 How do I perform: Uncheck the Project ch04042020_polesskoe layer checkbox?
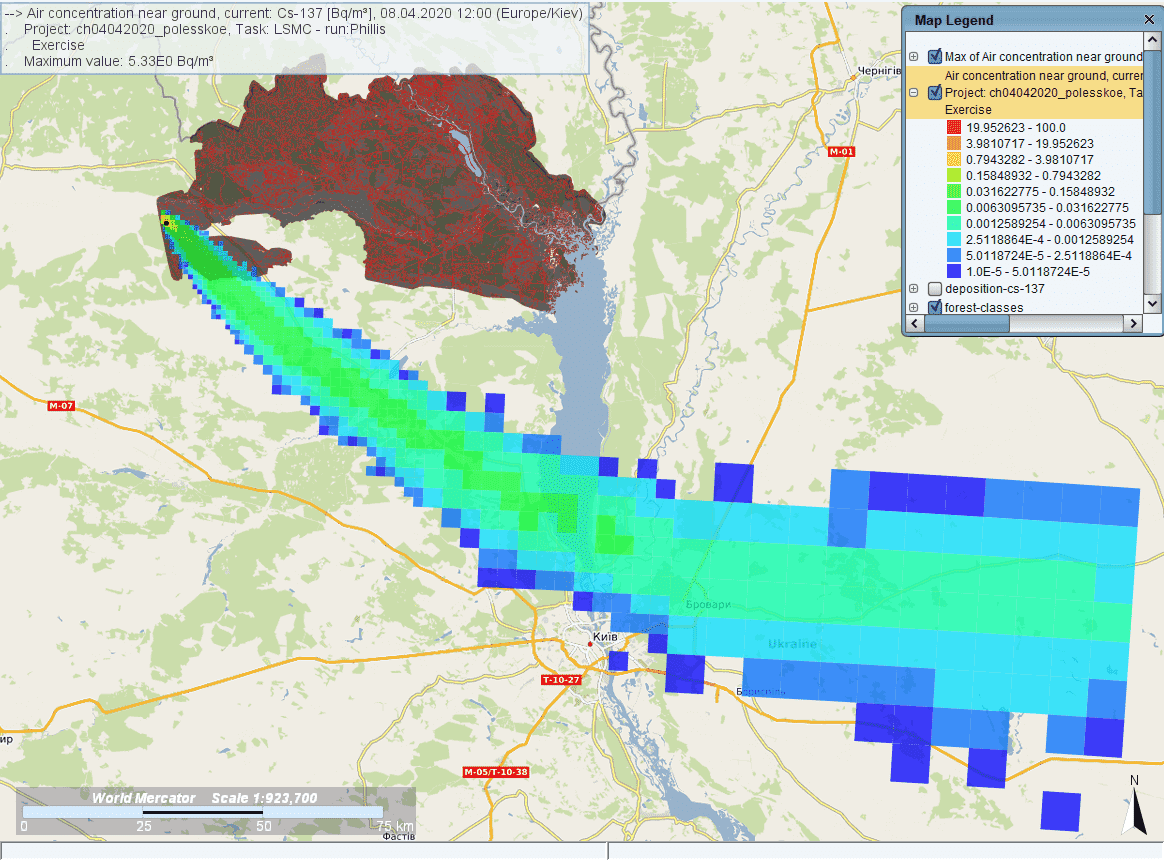935,93
